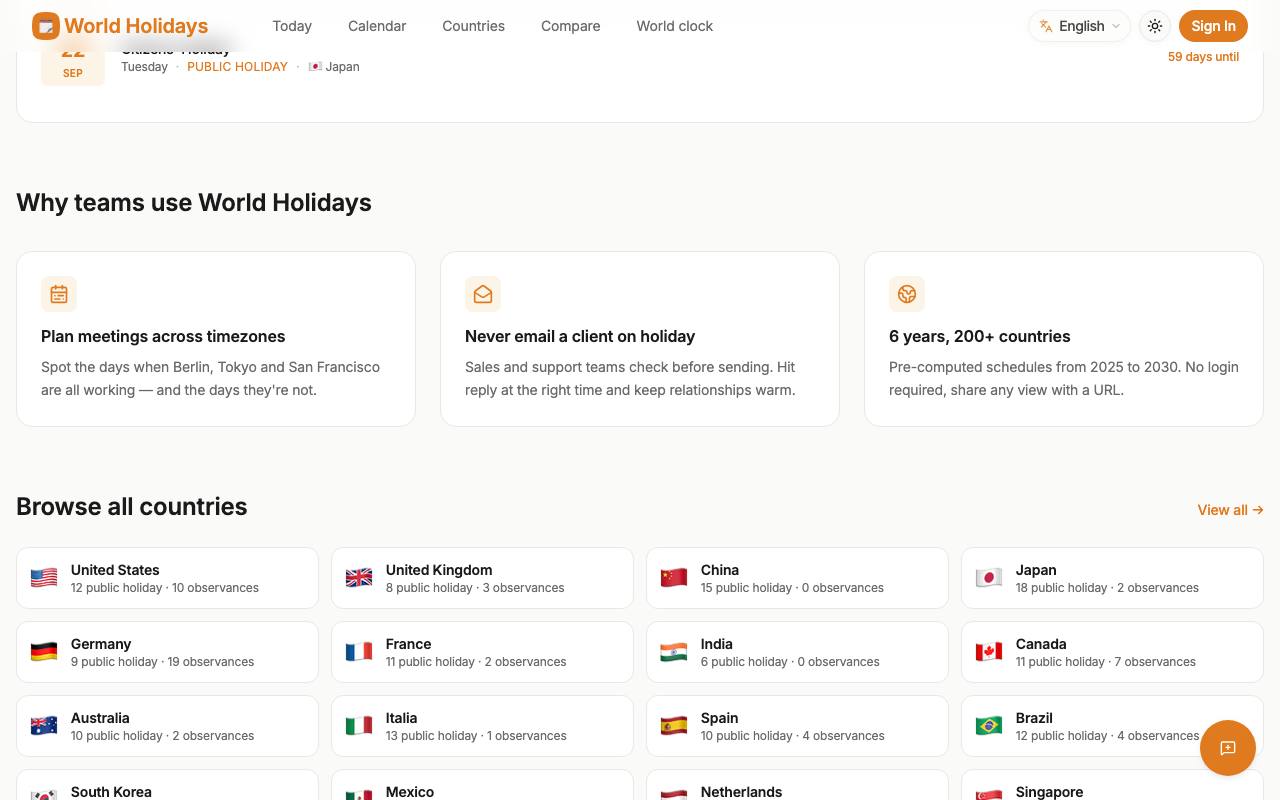Click the translate icon in language selector
Viewport: 1280px width, 800px height.
(x=1046, y=26)
